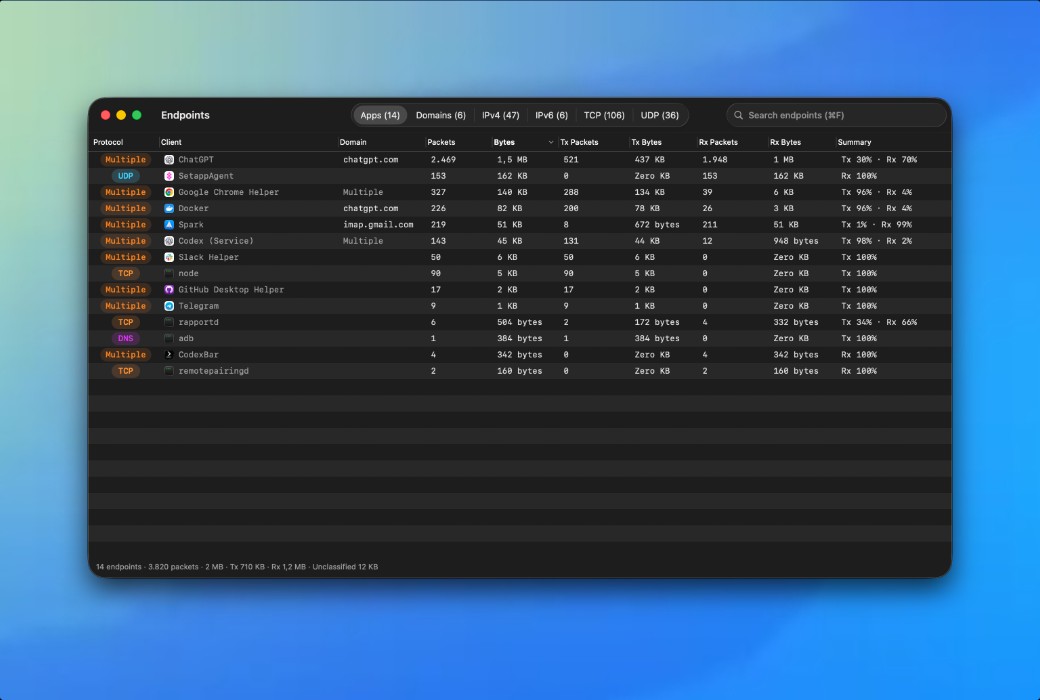
Task: Sort by the Tx Packets column header
Action: tap(579, 143)
